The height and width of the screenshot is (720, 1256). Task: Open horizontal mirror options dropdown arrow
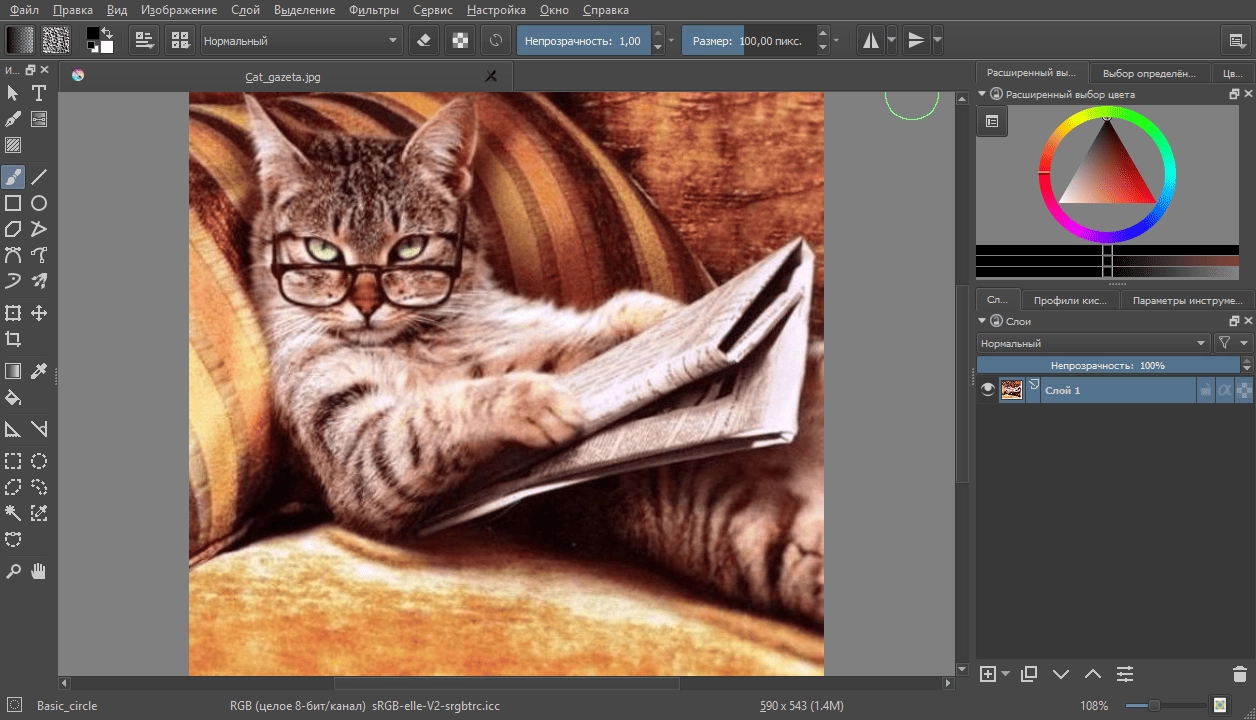point(892,41)
